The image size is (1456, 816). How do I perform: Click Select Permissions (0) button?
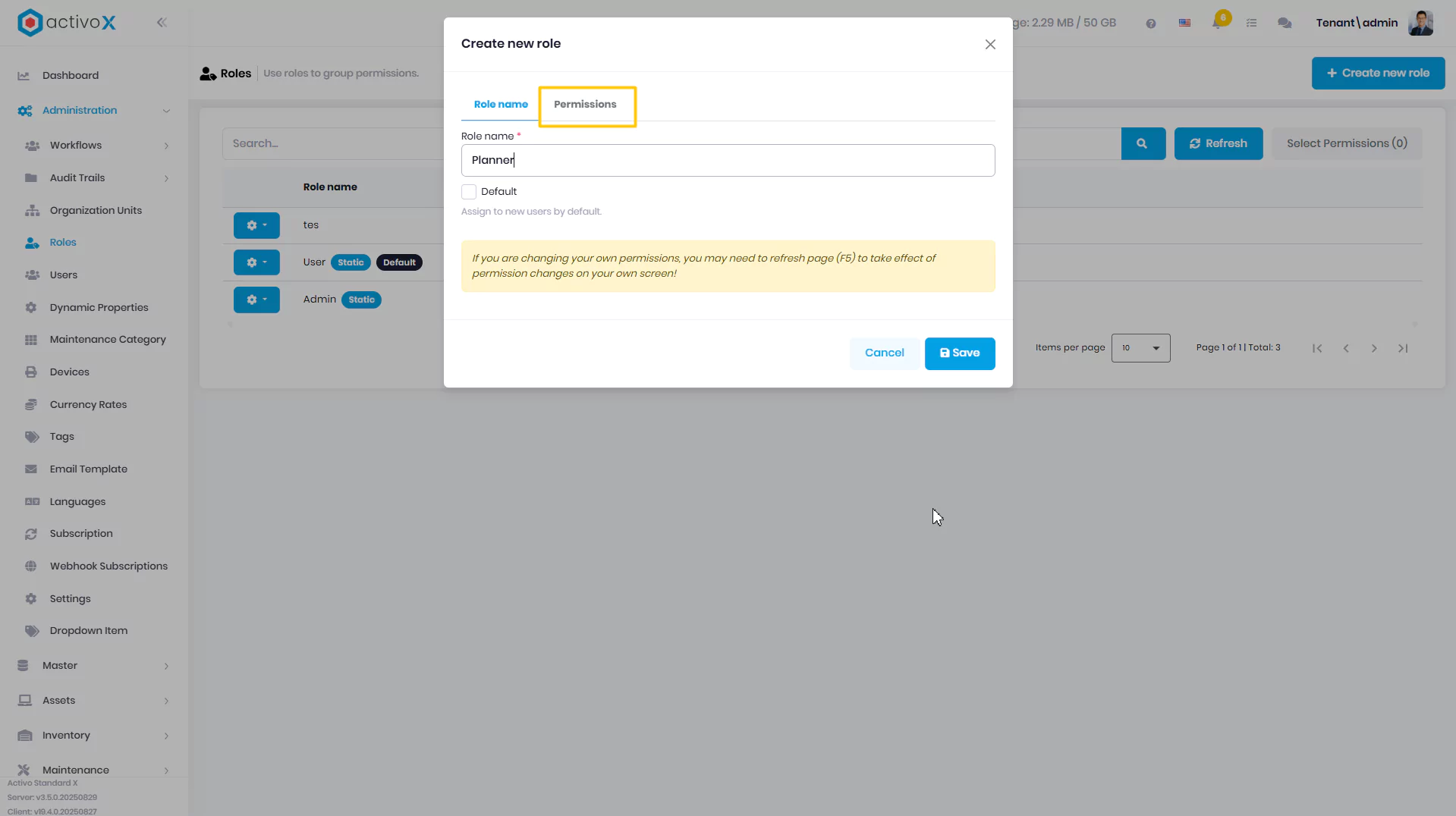(1346, 143)
